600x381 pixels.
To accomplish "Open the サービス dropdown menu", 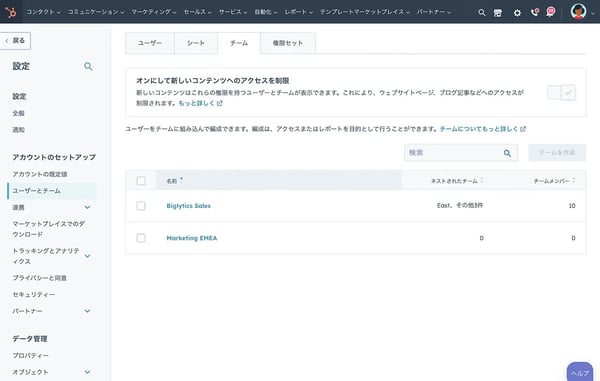I will (x=233, y=12).
